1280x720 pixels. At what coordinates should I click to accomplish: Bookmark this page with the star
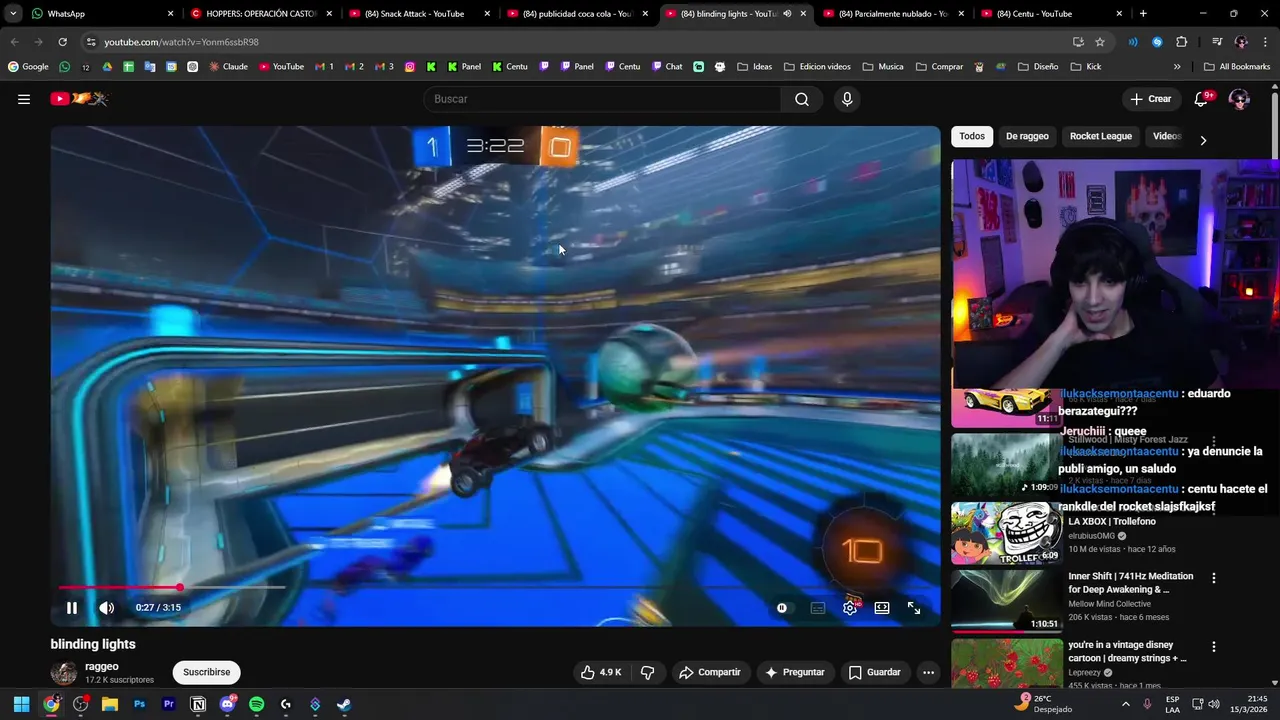point(1100,42)
